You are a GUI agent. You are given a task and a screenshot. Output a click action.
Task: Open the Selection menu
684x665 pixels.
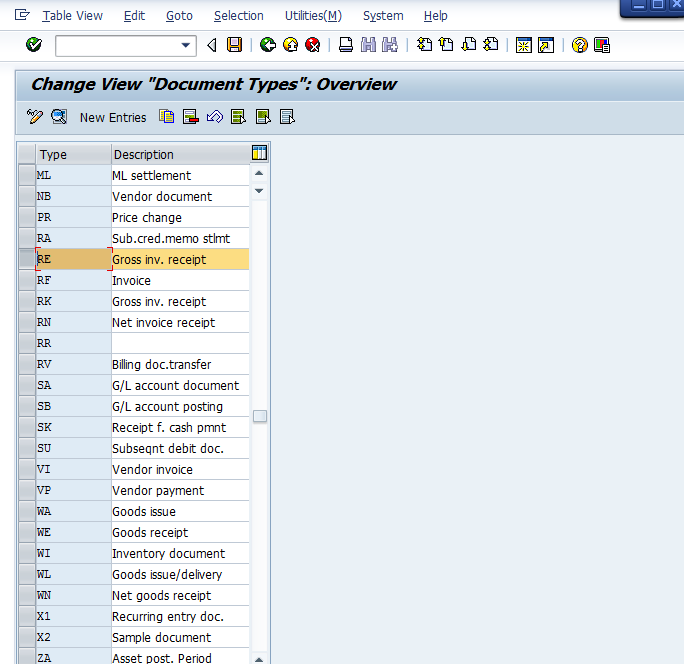(239, 16)
